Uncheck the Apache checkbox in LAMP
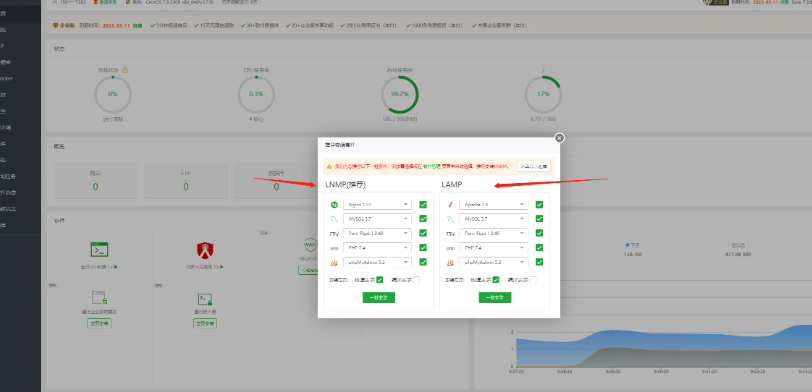The width and height of the screenshot is (812, 392). [x=539, y=205]
